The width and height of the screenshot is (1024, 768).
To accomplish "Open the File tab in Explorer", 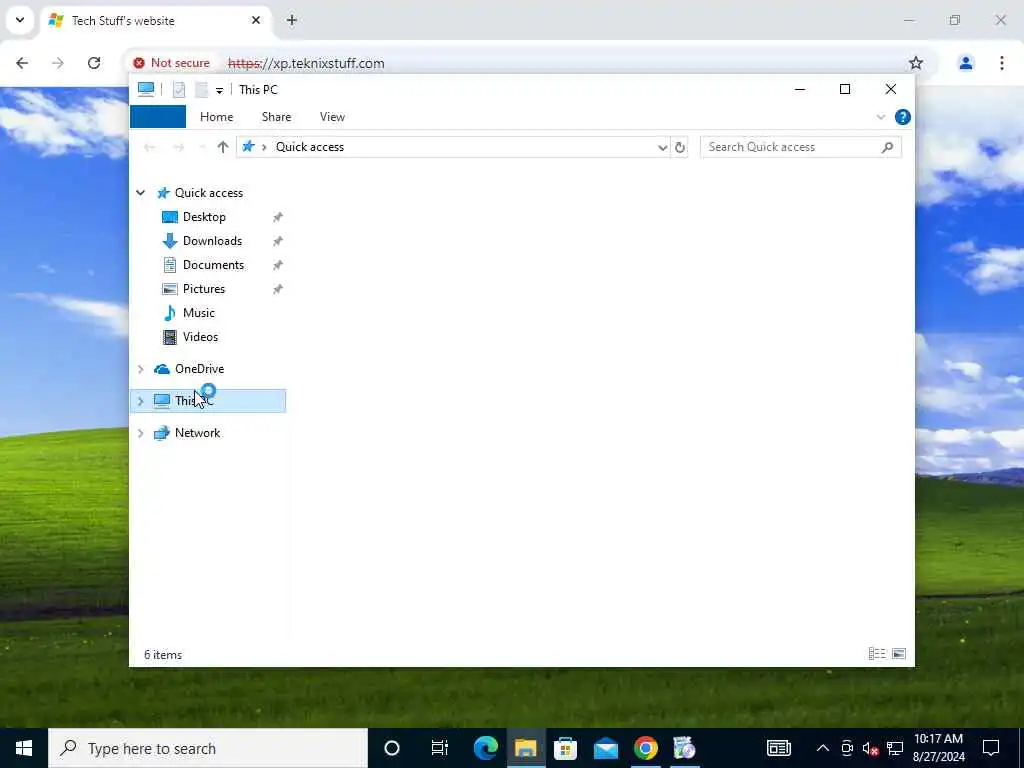I will [x=158, y=117].
